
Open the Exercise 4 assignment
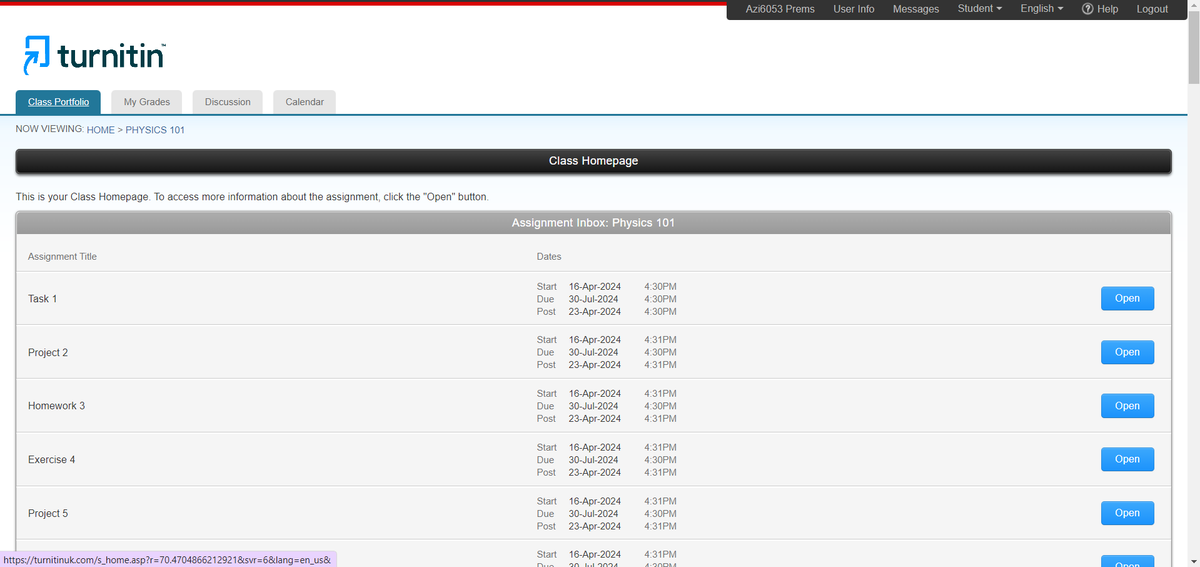coord(1127,459)
